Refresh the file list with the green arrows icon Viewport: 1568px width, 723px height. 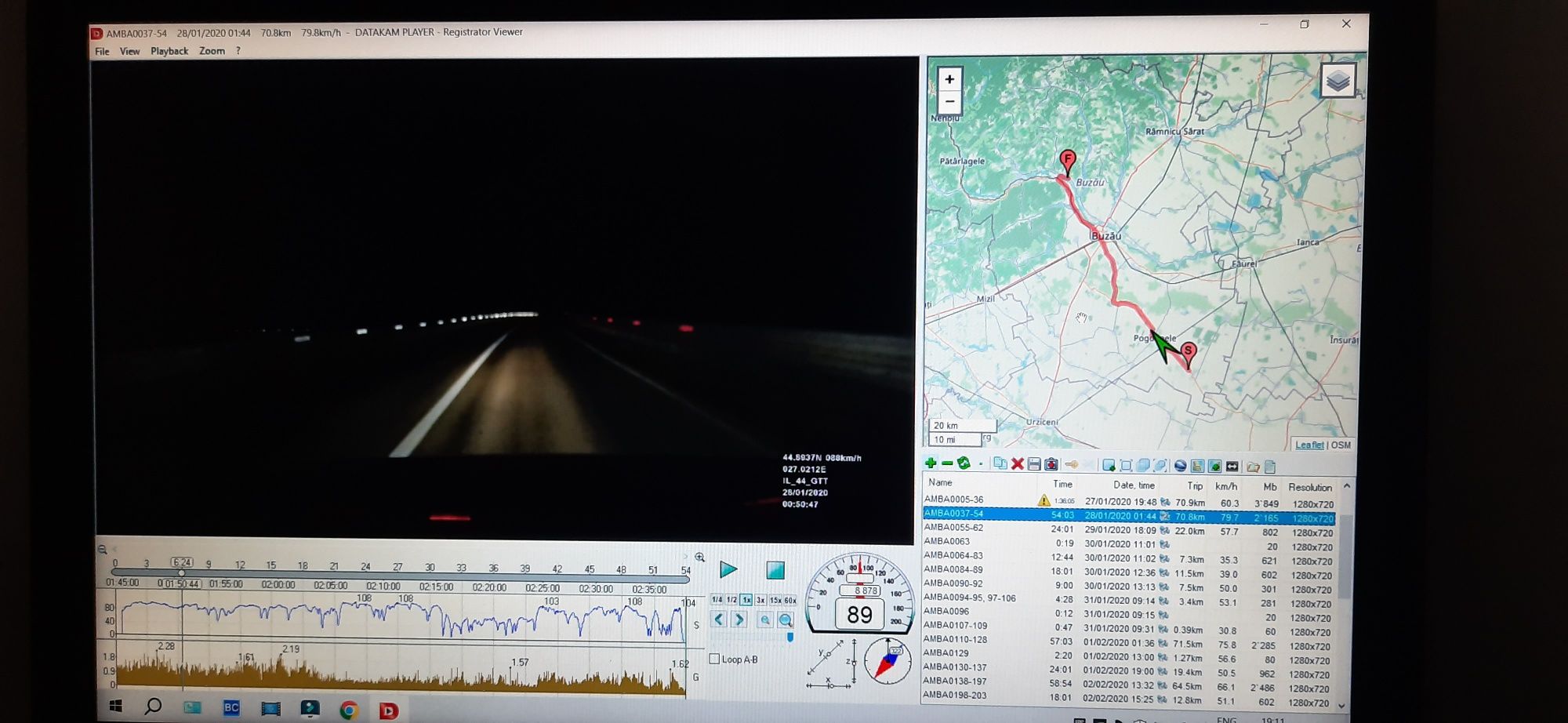click(964, 463)
